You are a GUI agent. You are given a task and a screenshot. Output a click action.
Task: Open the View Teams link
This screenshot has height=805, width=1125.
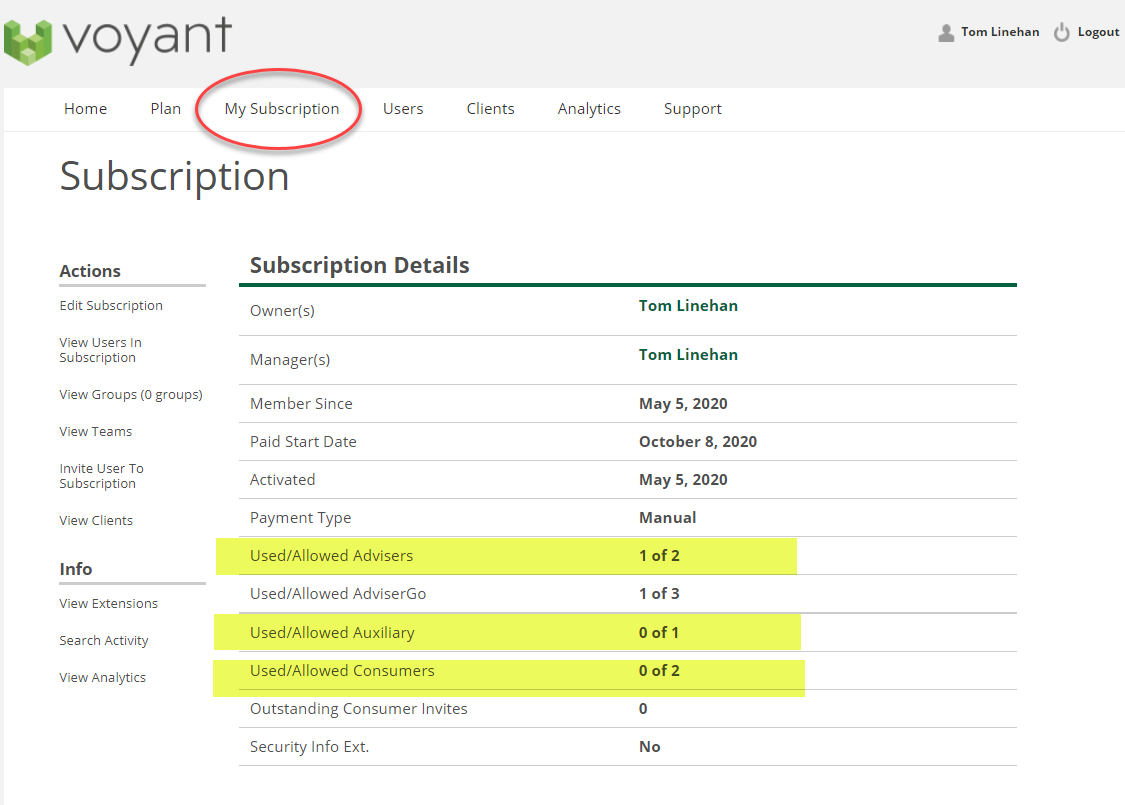click(x=95, y=431)
